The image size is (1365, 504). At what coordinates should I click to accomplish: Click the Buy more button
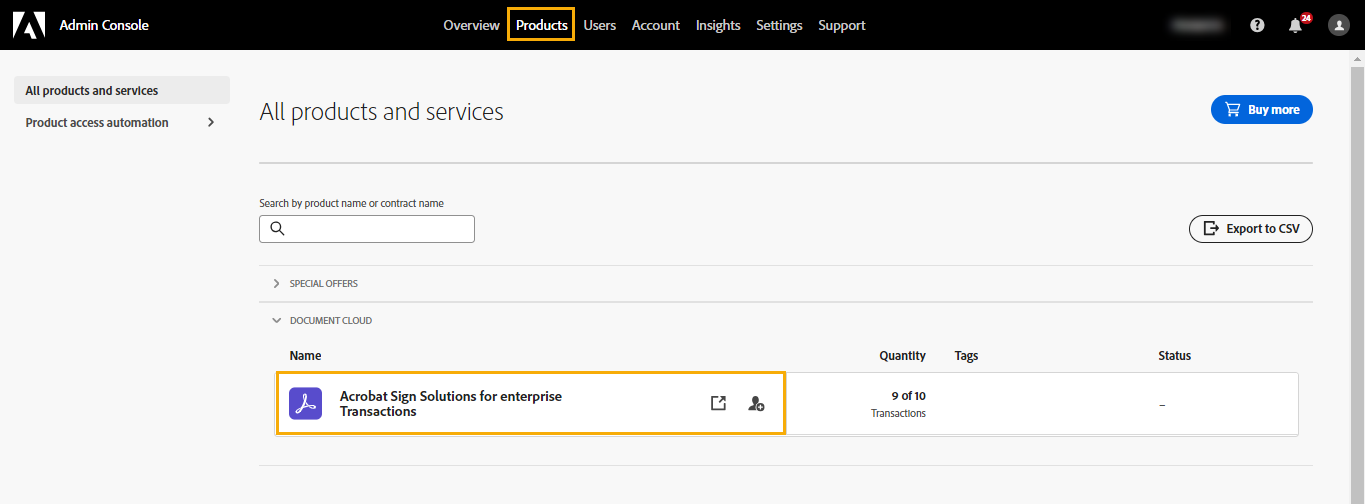click(x=1261, y=110)
